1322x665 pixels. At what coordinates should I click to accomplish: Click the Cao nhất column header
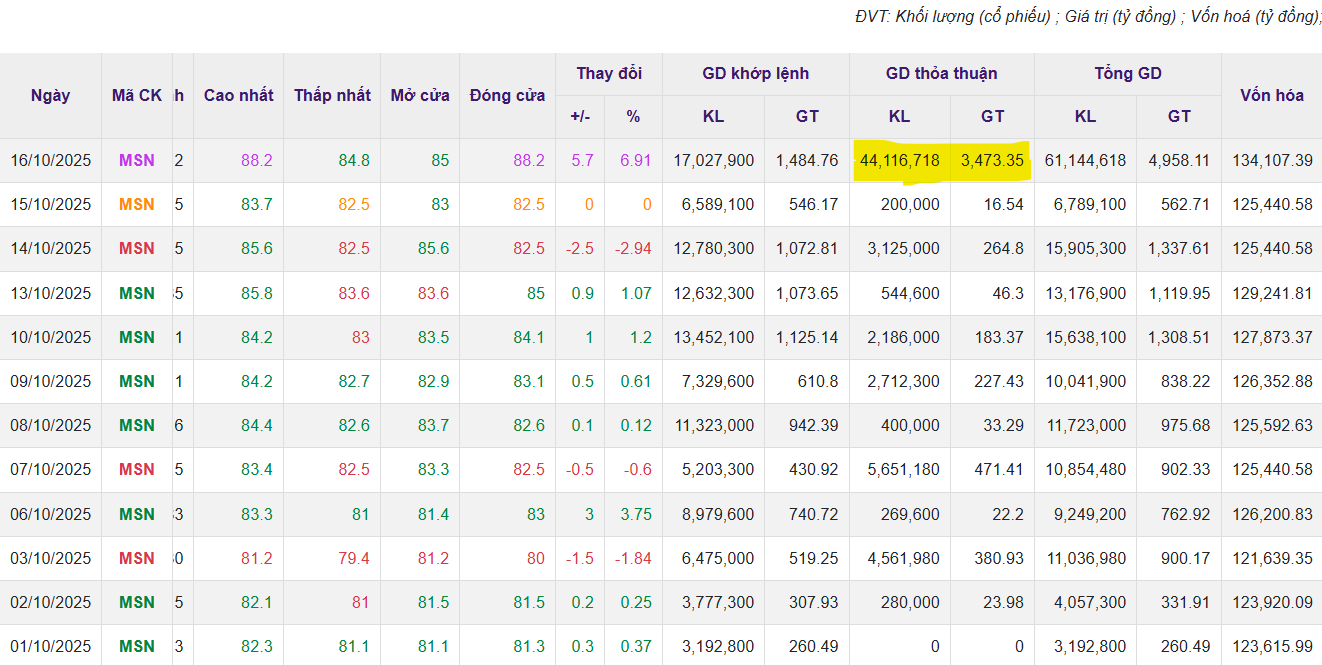coord(238,96)
